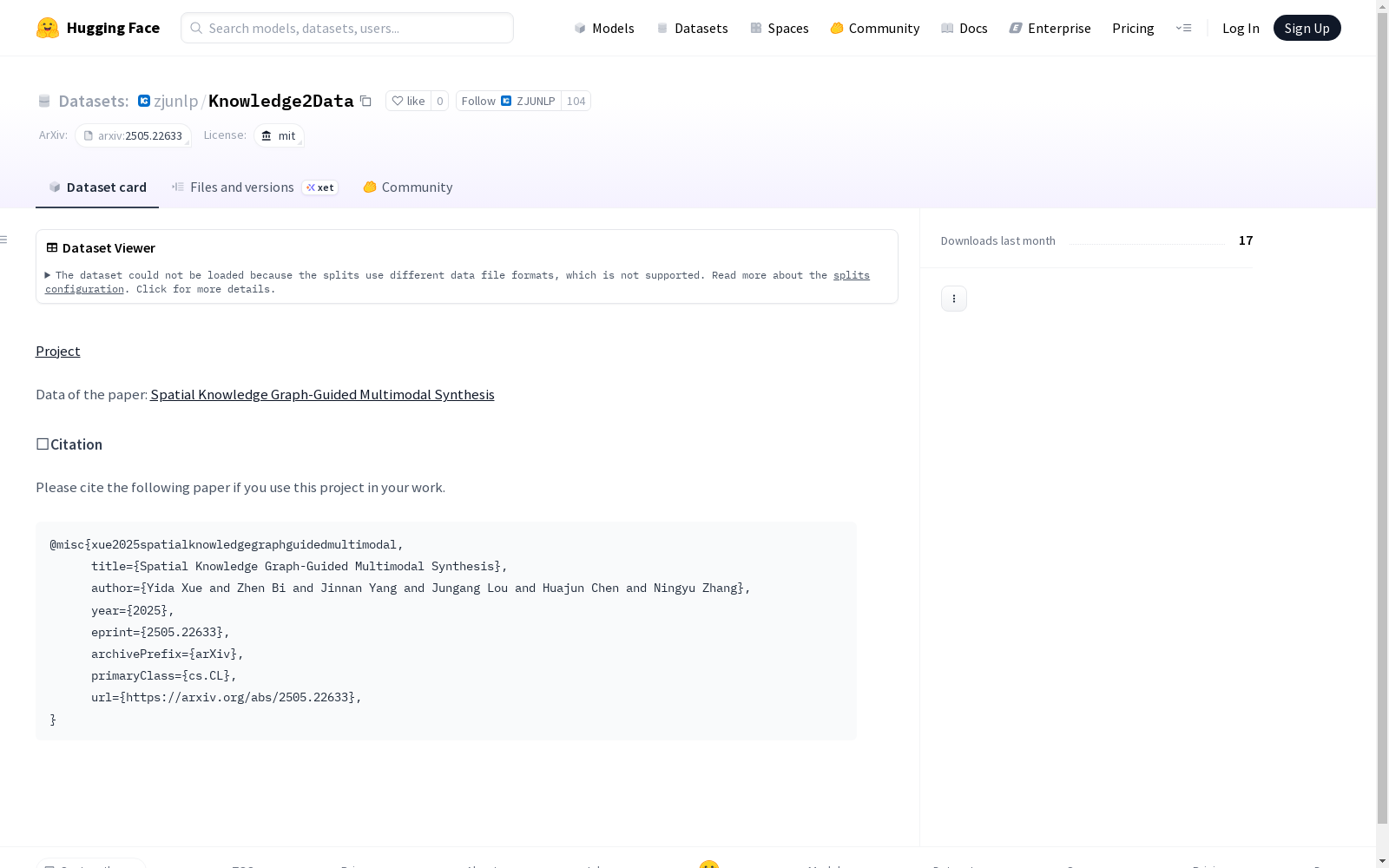Screen dimensions: 1389x868
Task: Switch to the Dataset card tab
Action: pos(97,187)
